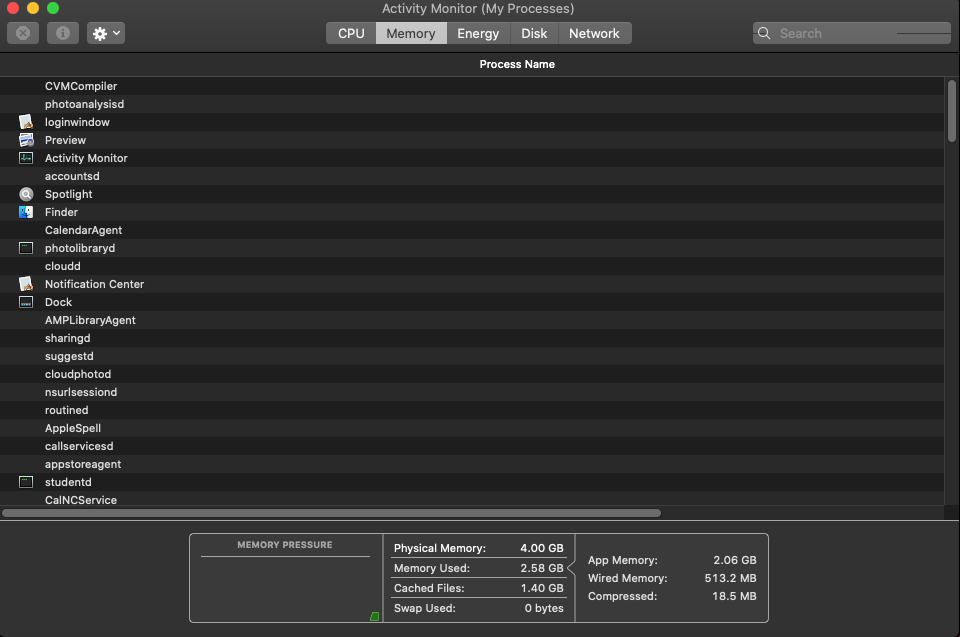Select the loginwindow process icon
The width and height of the screenshot is (960, 637).
tap(26, 122)
